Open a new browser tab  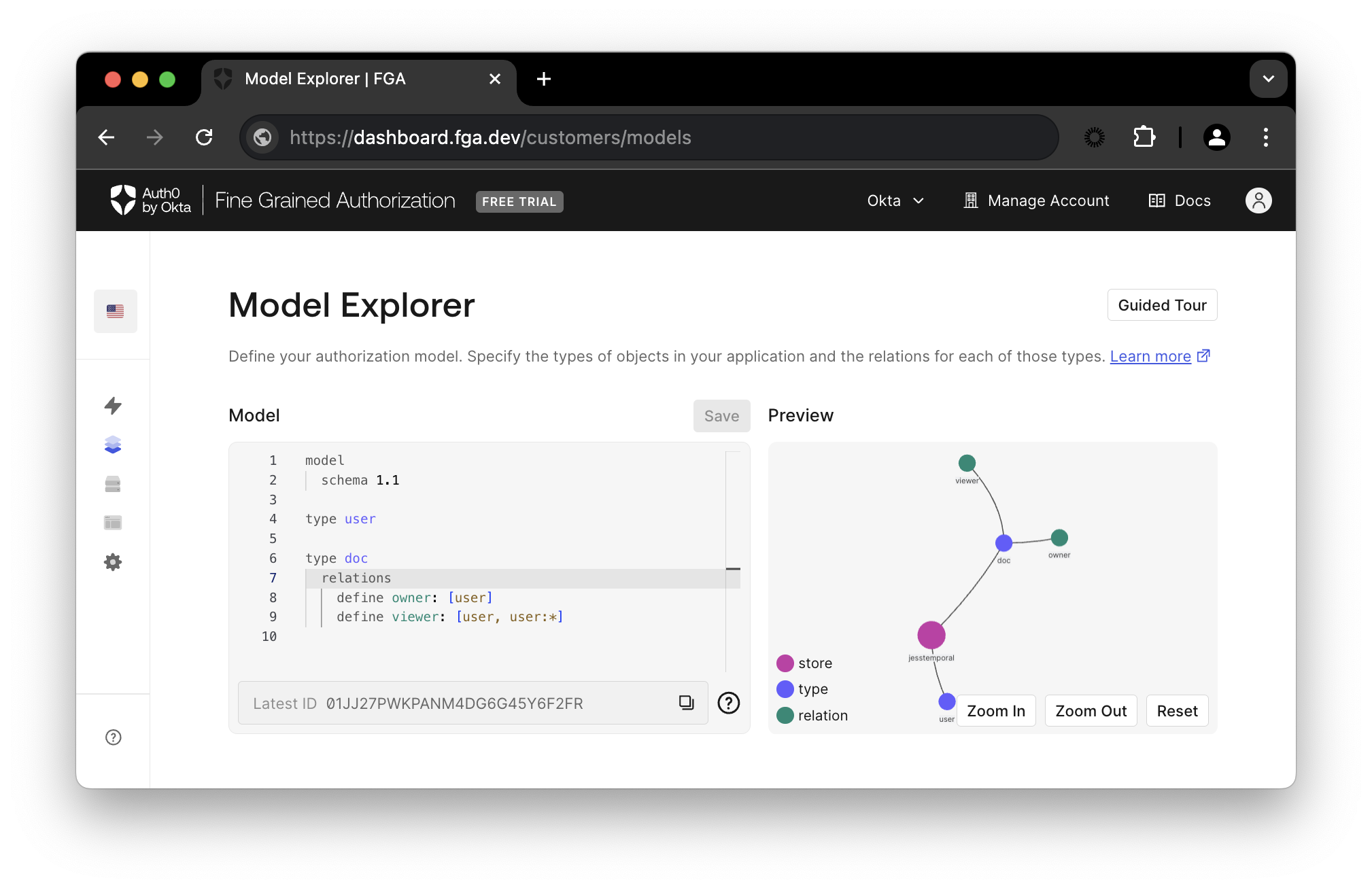click(x=544, y=79)
